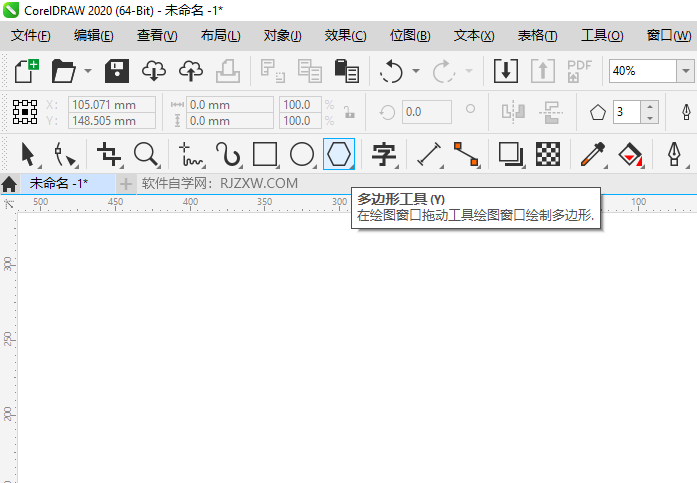Select the Transparency checkerboard tool

548,154
